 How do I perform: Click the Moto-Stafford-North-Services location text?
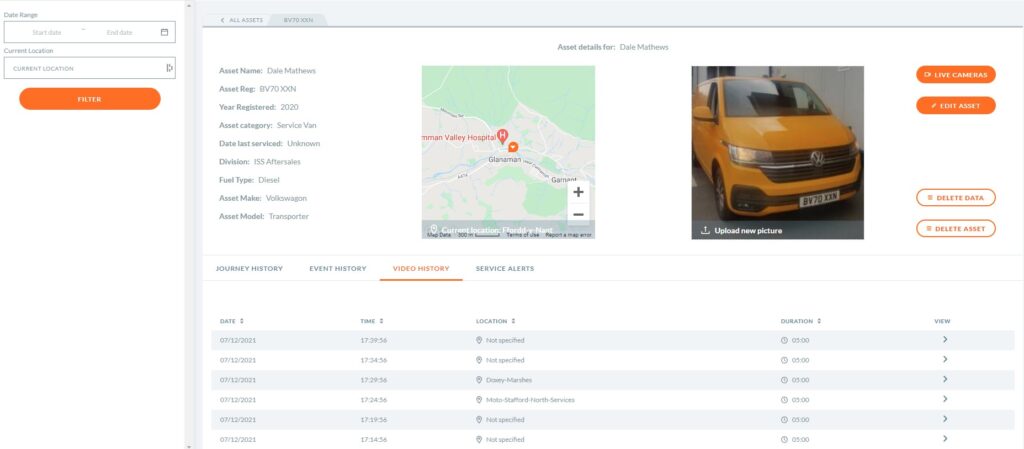530,399
